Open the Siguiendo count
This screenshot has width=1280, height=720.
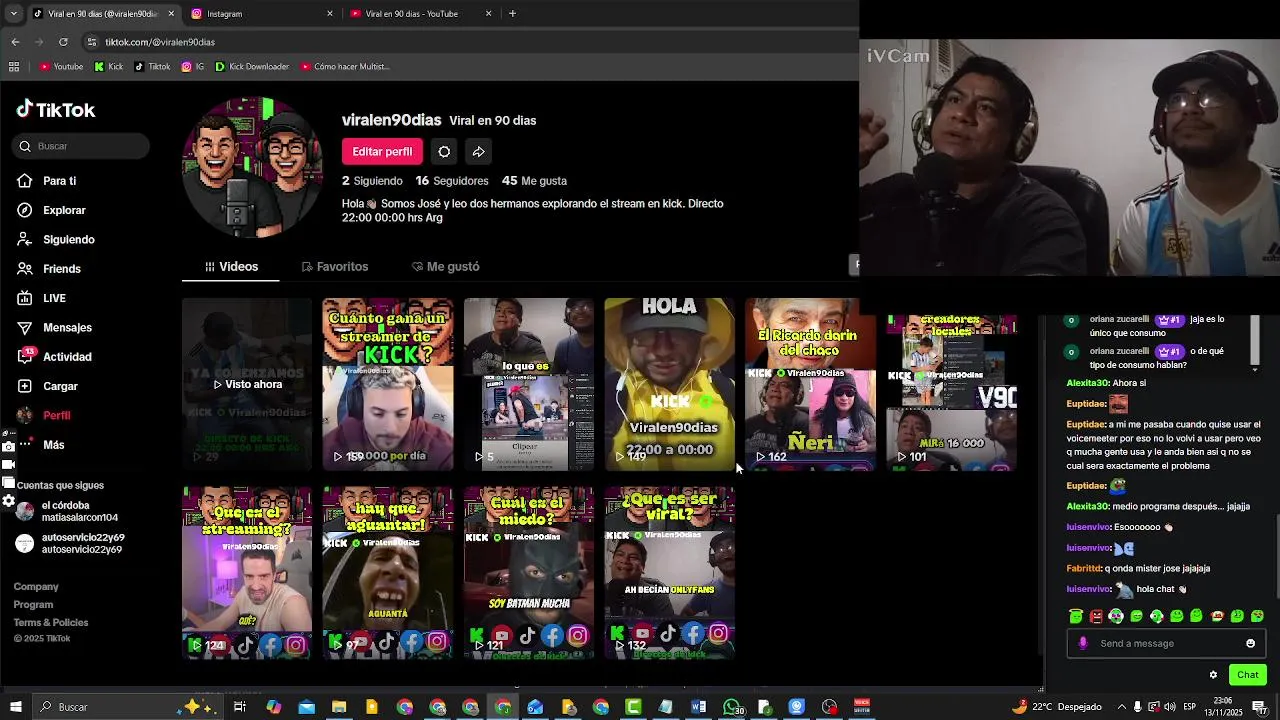372,181
